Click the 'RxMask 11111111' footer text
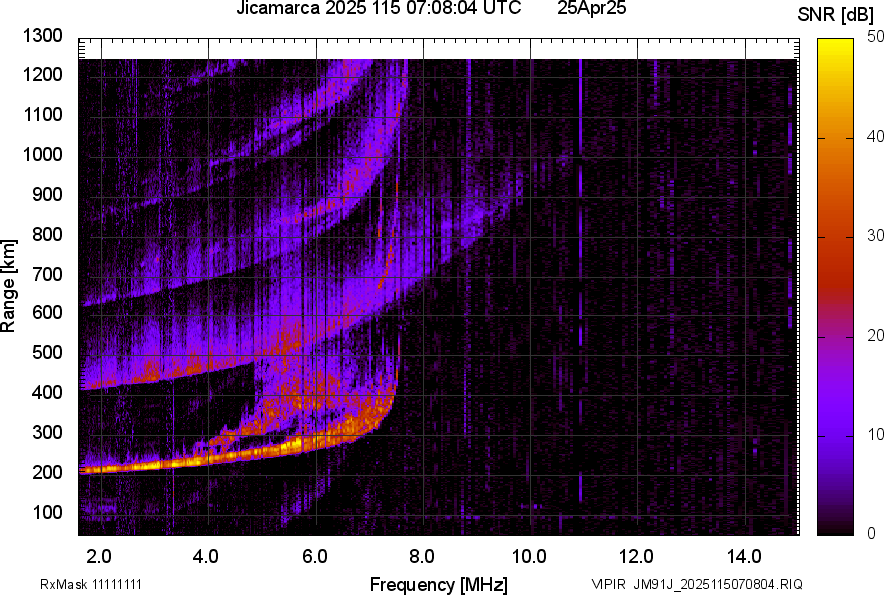The width and height of the screenshot is (884, 595). pyautogui.click(x=91, y=584)
